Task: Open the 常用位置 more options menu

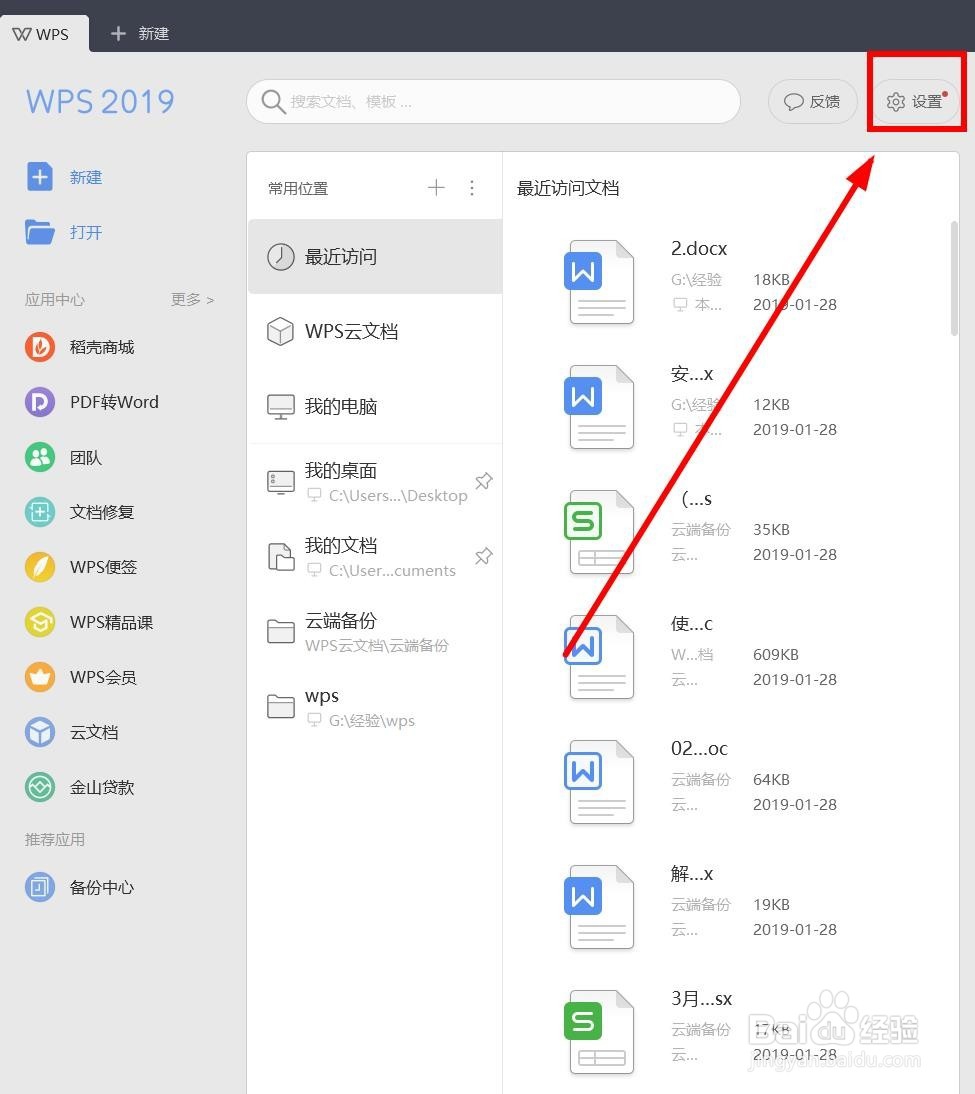Action: pos(471,188)
